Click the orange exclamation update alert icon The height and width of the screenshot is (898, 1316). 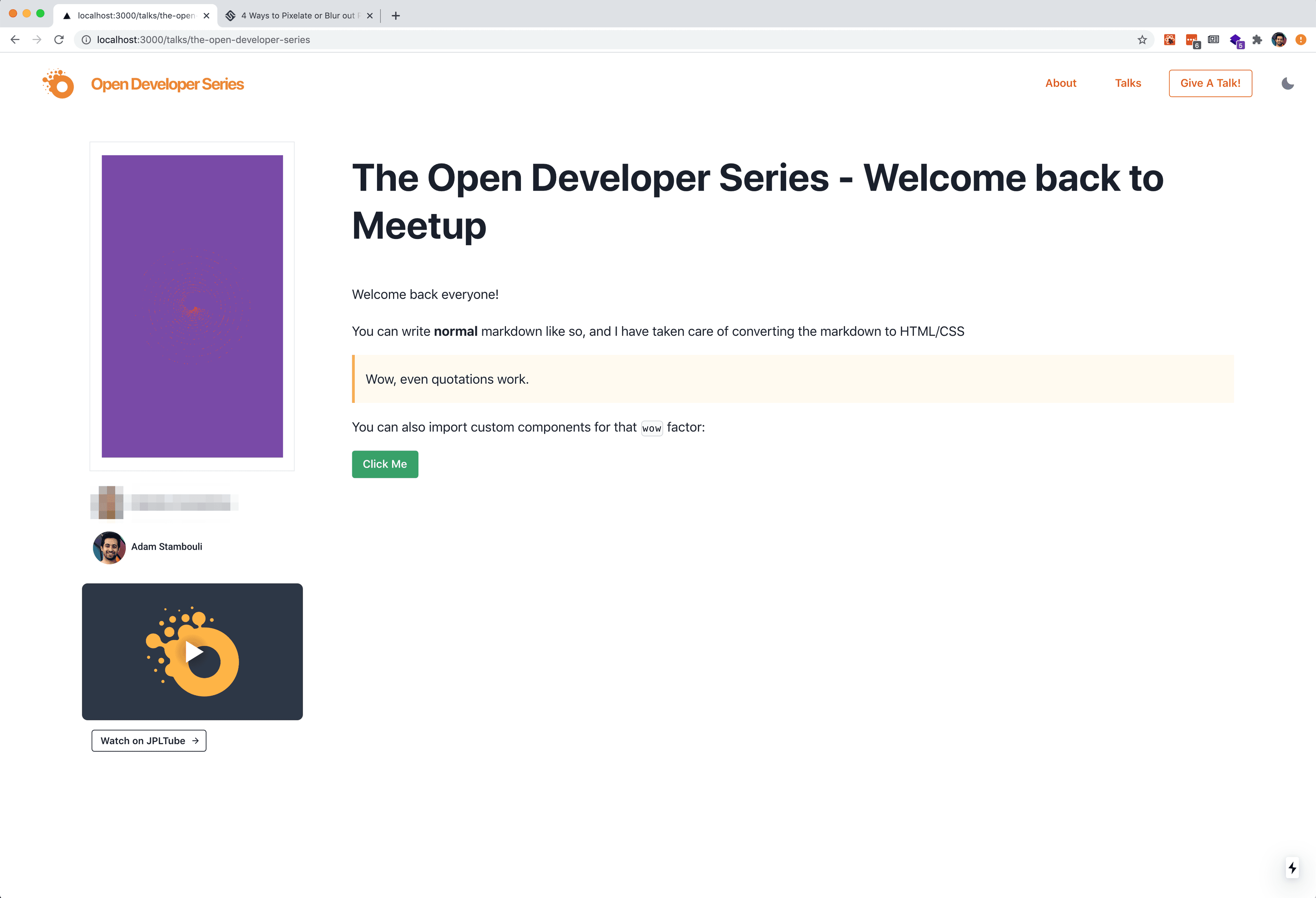(x=1301, y=40)
